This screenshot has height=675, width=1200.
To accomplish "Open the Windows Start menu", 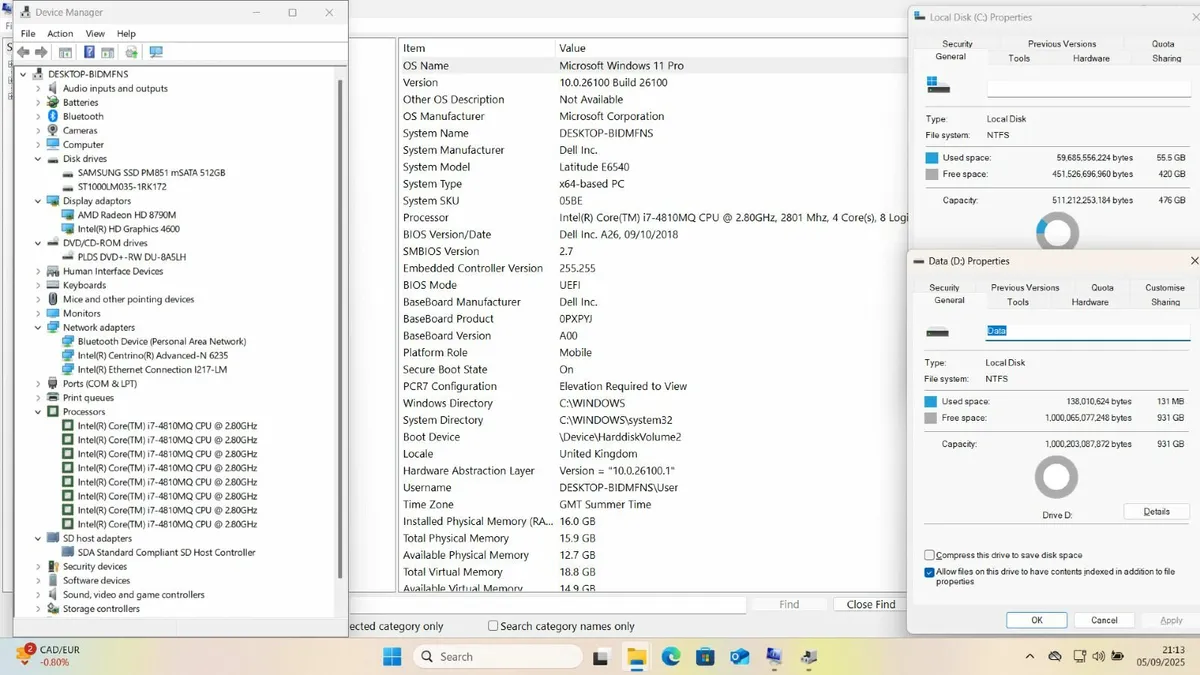I will (x=392, y=656).
